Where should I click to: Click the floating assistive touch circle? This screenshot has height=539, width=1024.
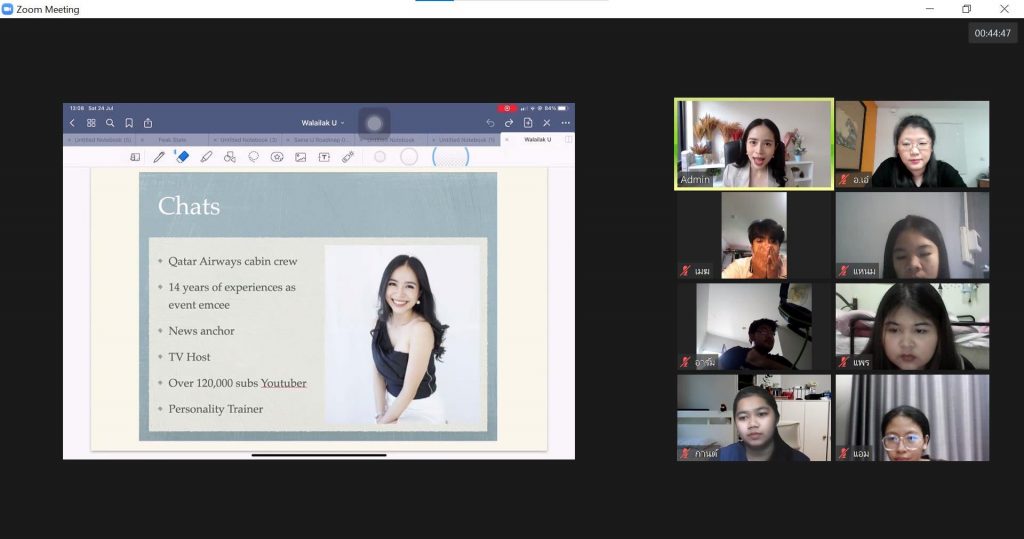(x=374, y=123)
